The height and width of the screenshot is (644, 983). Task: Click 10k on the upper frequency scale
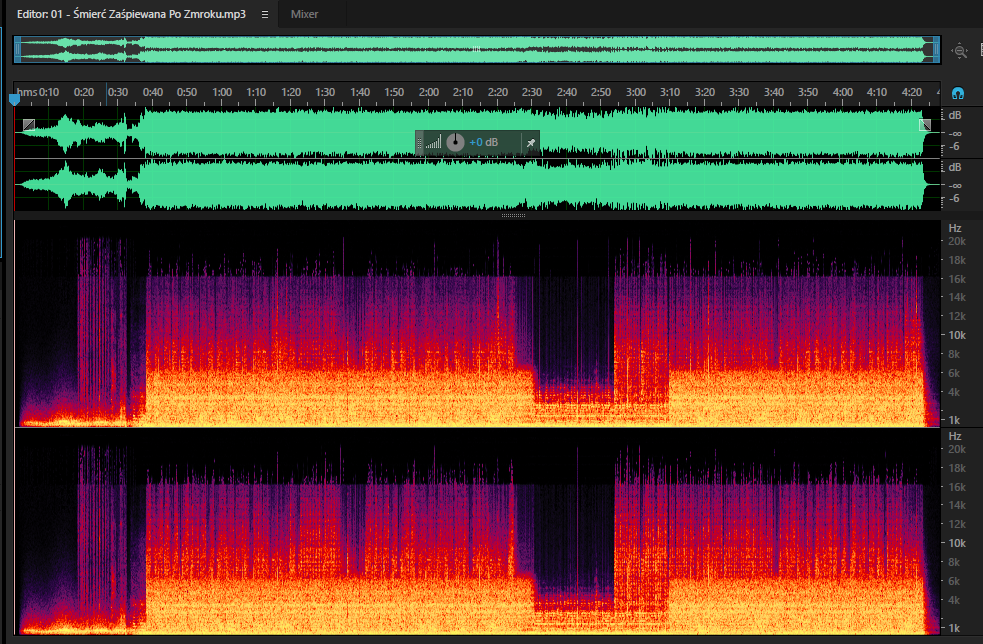pos(957,335)
